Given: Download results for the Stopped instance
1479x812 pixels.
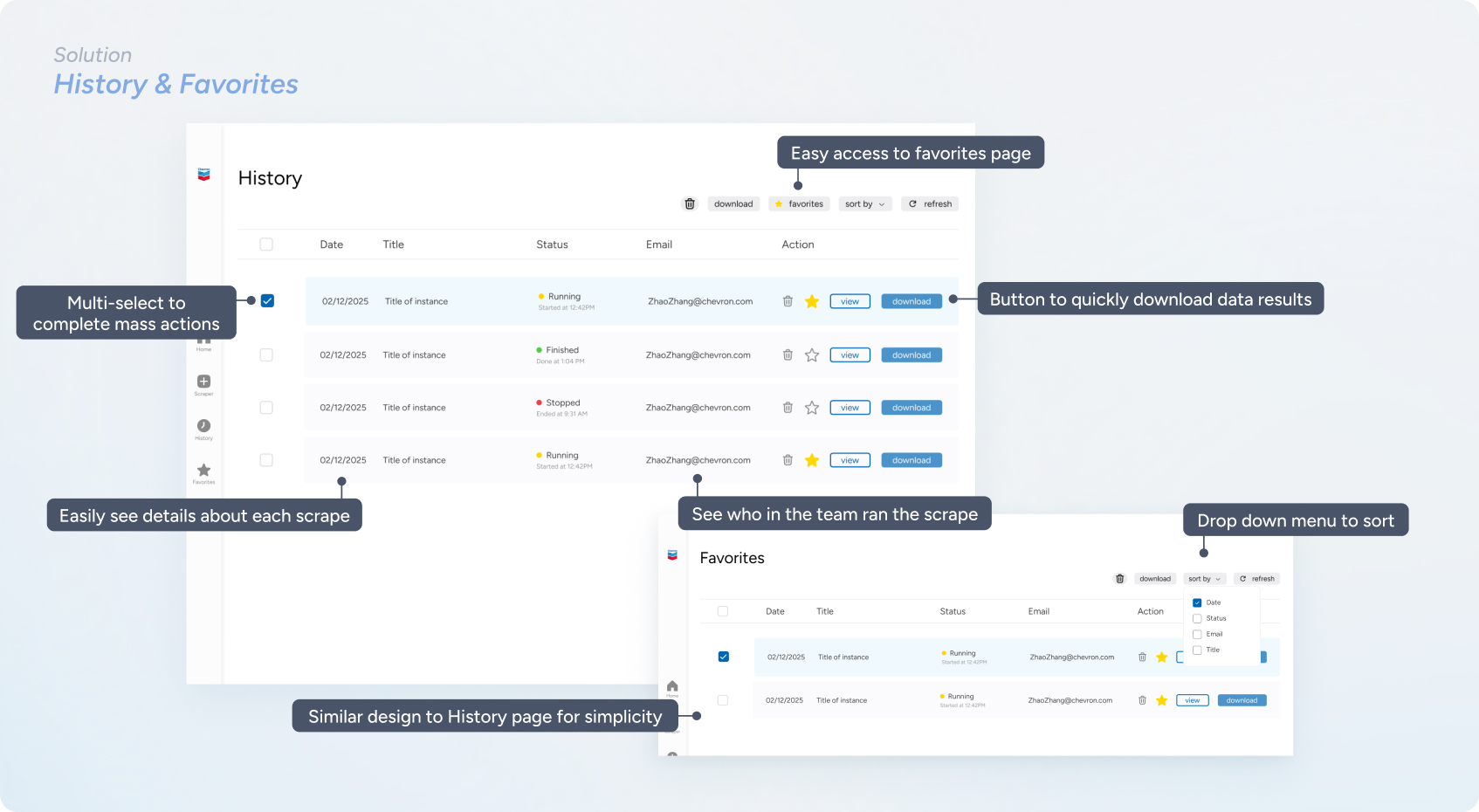Looking at the screenshot, I should point(911,408).
